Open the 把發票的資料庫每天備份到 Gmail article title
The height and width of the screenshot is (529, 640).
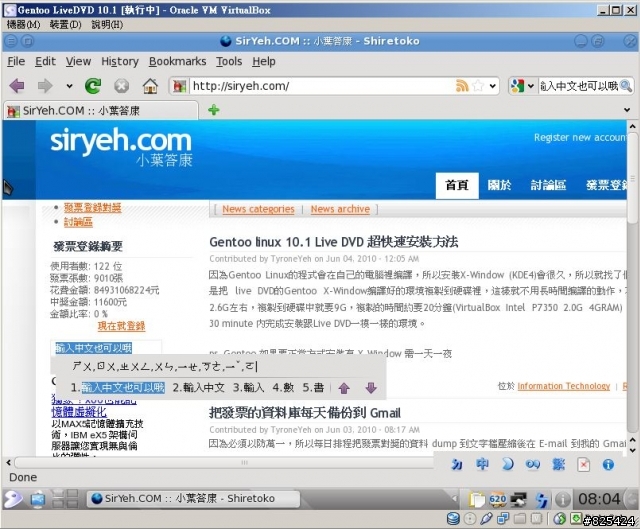coord(304,413)
